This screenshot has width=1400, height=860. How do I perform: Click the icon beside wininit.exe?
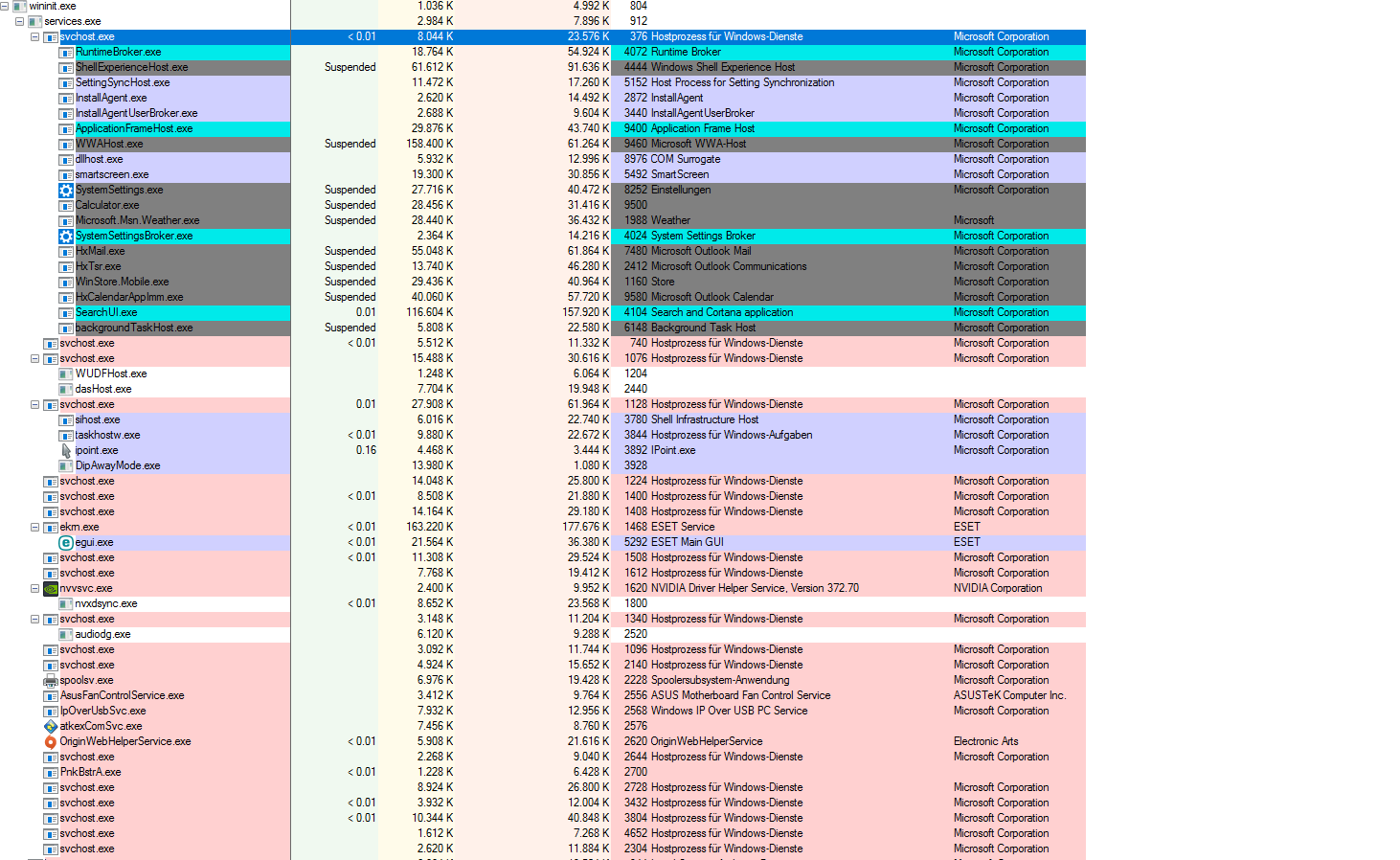click(20, 6)
